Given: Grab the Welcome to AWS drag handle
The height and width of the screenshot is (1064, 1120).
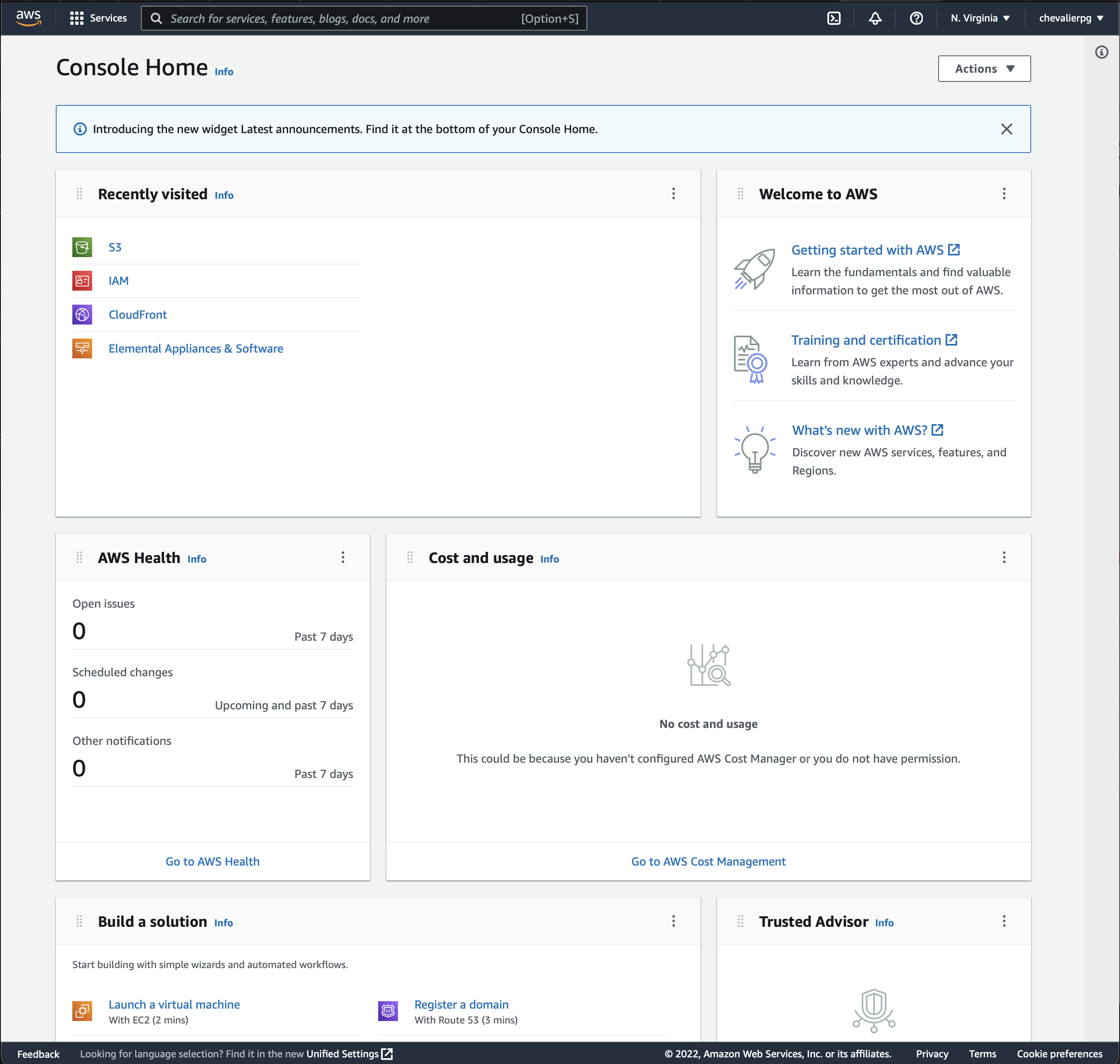Looking at the screenshot, I should click(x=740, y=194).
